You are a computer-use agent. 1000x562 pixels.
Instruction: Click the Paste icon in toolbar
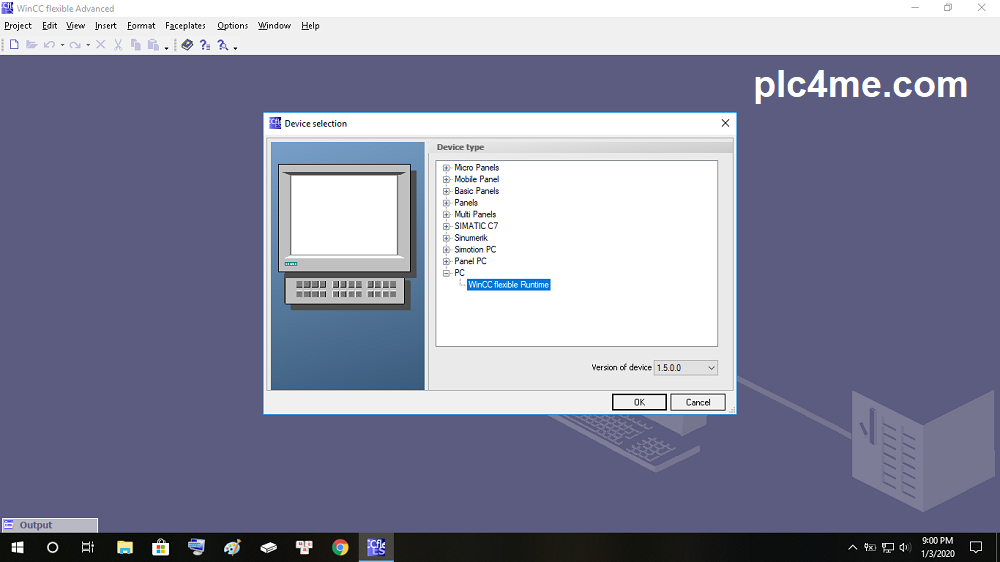153,45
